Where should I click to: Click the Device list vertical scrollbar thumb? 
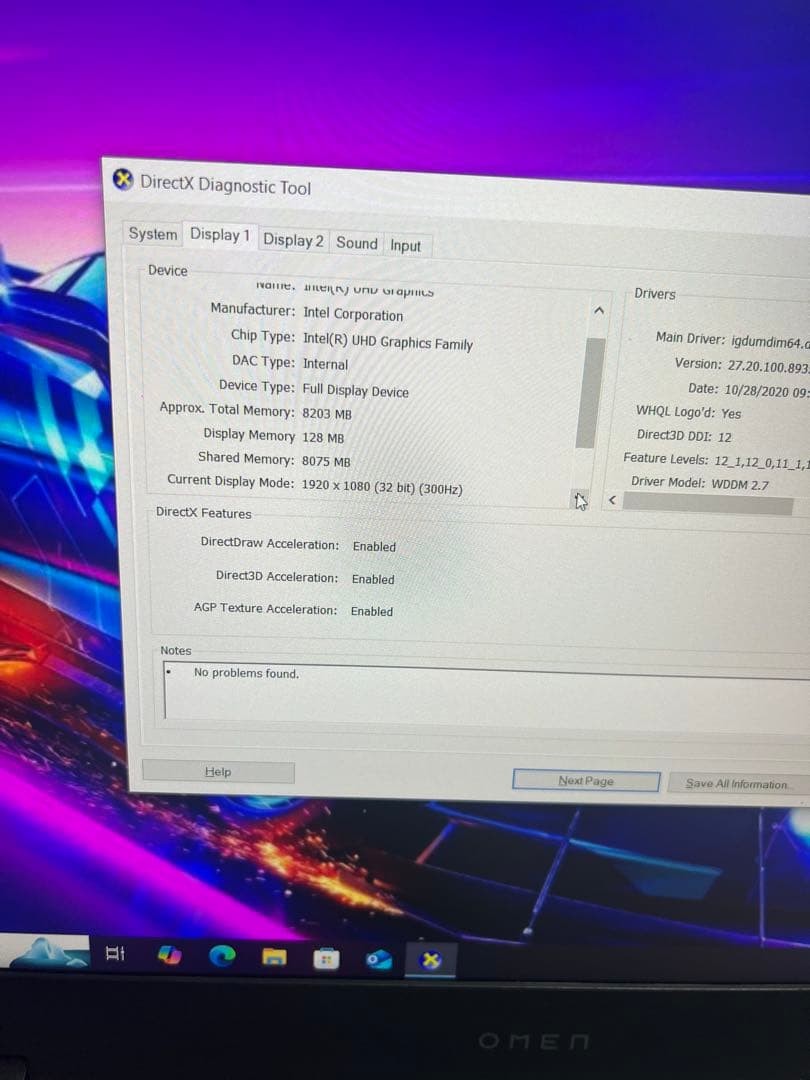coord(590,393)
